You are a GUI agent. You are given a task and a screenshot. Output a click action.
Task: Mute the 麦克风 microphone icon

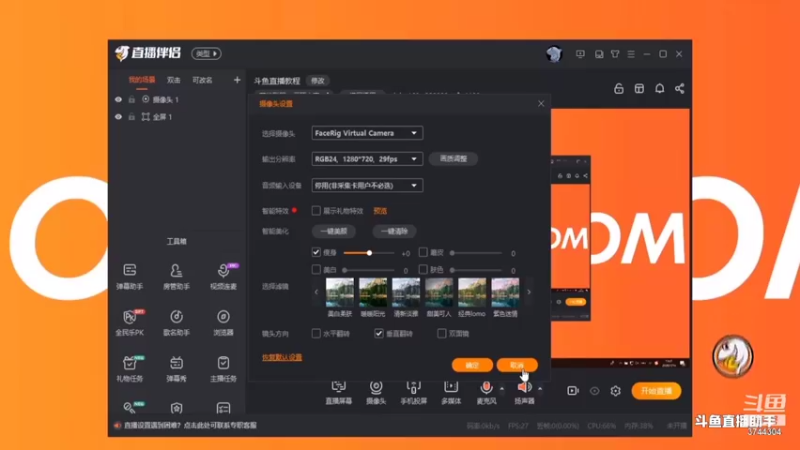pos(486,388)
